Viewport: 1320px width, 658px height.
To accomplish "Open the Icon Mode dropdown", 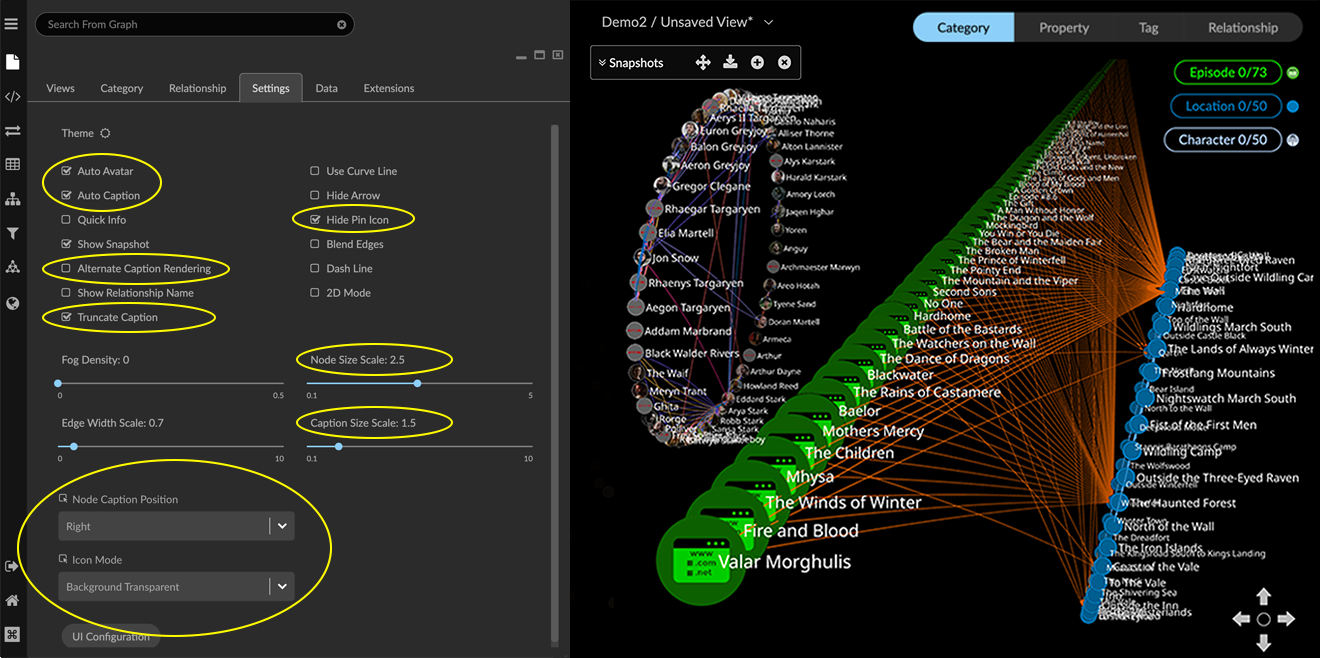I will pos(176,586).
